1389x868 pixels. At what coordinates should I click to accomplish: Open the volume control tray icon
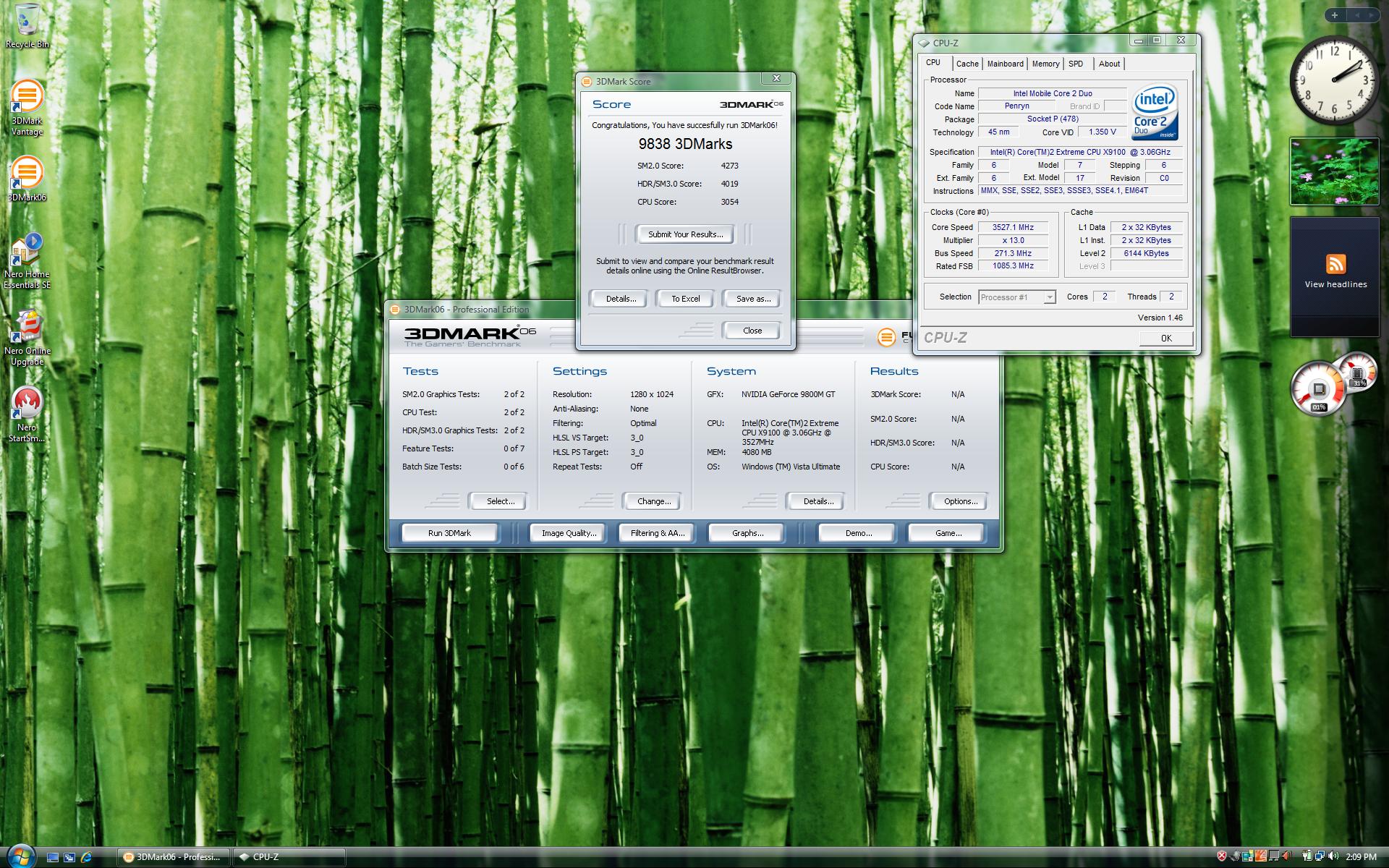pyautogui.click(x=1333, y=856)
